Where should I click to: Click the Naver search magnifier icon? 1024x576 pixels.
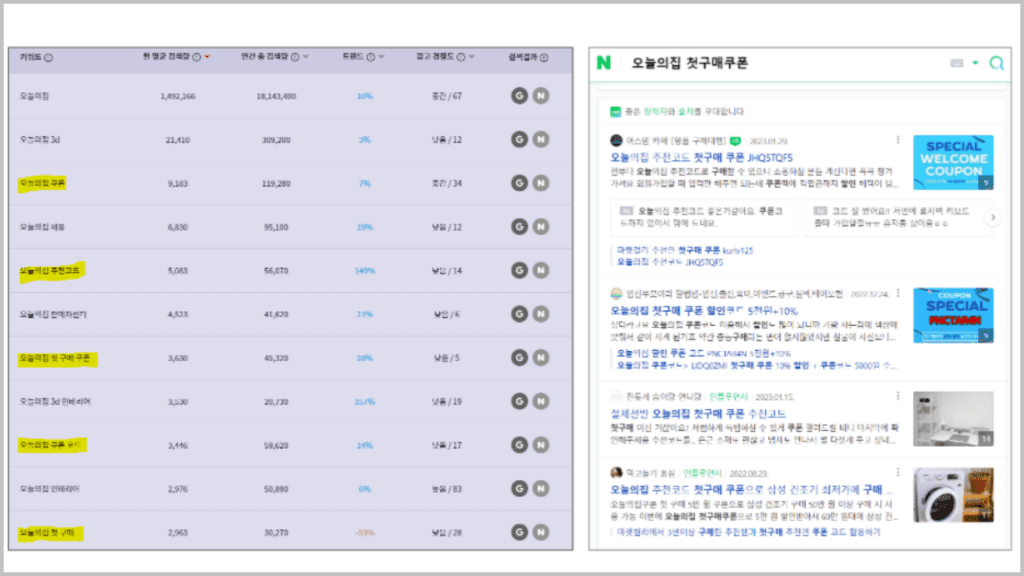coord(997,63)
